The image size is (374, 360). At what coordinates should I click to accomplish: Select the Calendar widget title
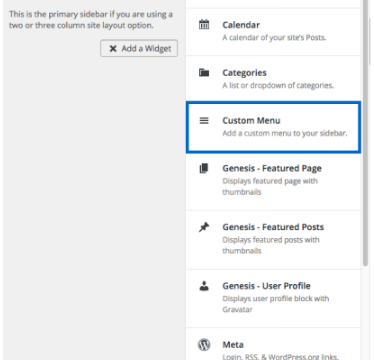coord(241,25)
